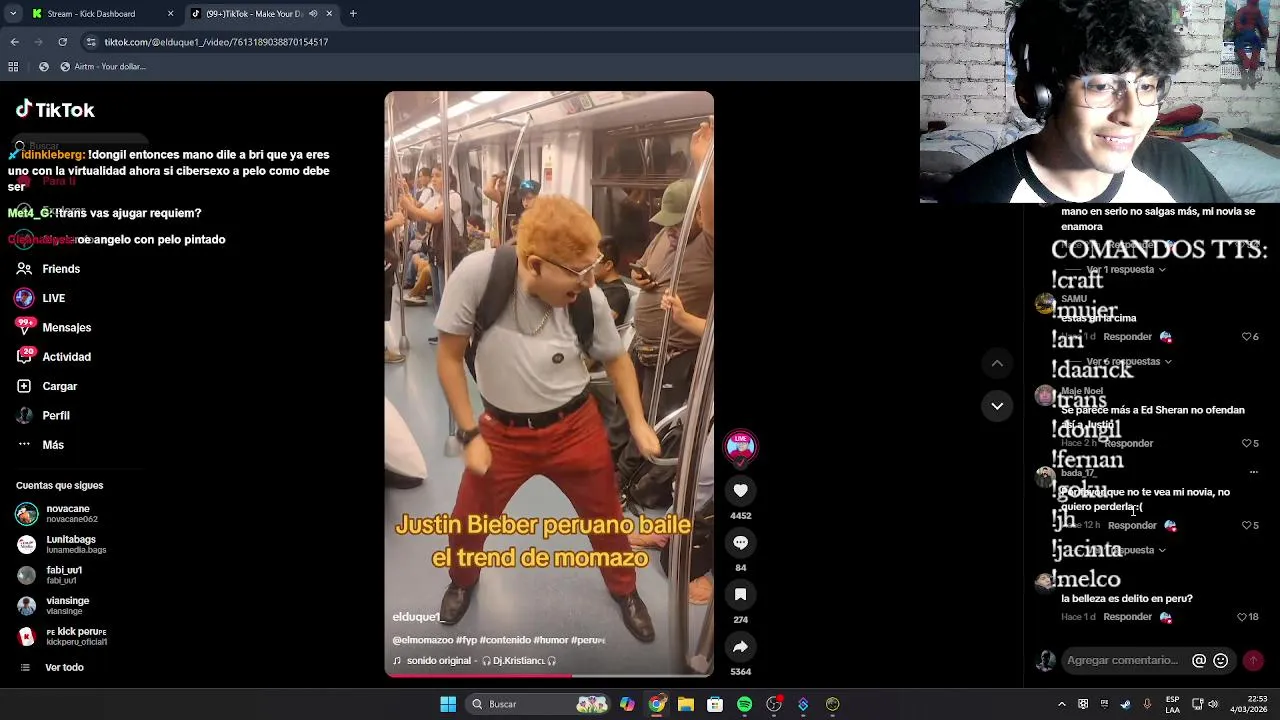Click the TikTok logo
Image resolution: width=1280 pixels, height=720 pixels.
point(55,110)
